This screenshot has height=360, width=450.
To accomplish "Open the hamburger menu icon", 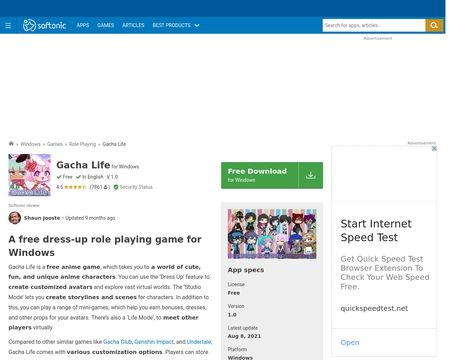I will [8, 25].
